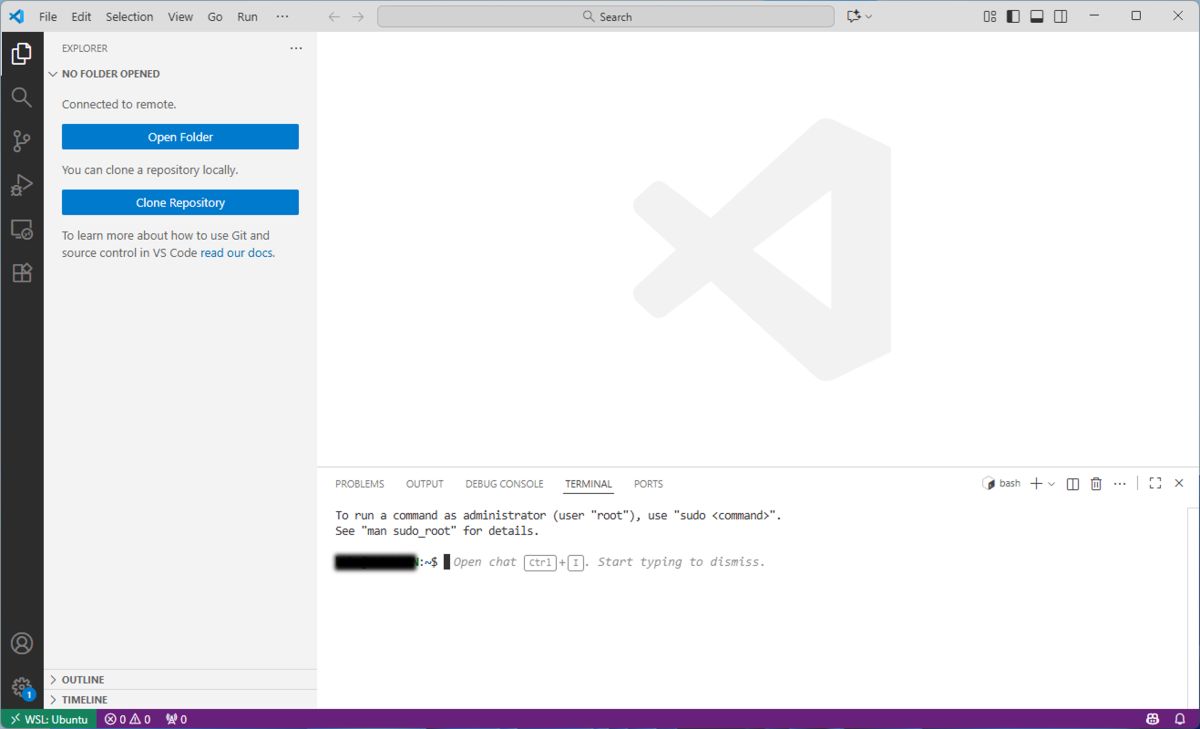Viewport: 1200px width, 729px height.
Task: Open the Extensions view
Action: pos(21,273)
